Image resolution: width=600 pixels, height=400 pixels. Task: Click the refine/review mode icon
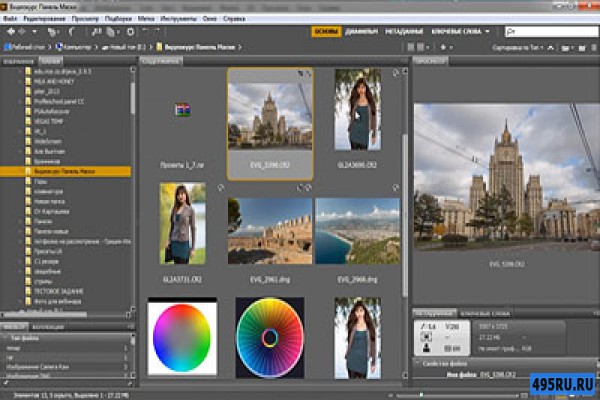(x=112, y=32)
